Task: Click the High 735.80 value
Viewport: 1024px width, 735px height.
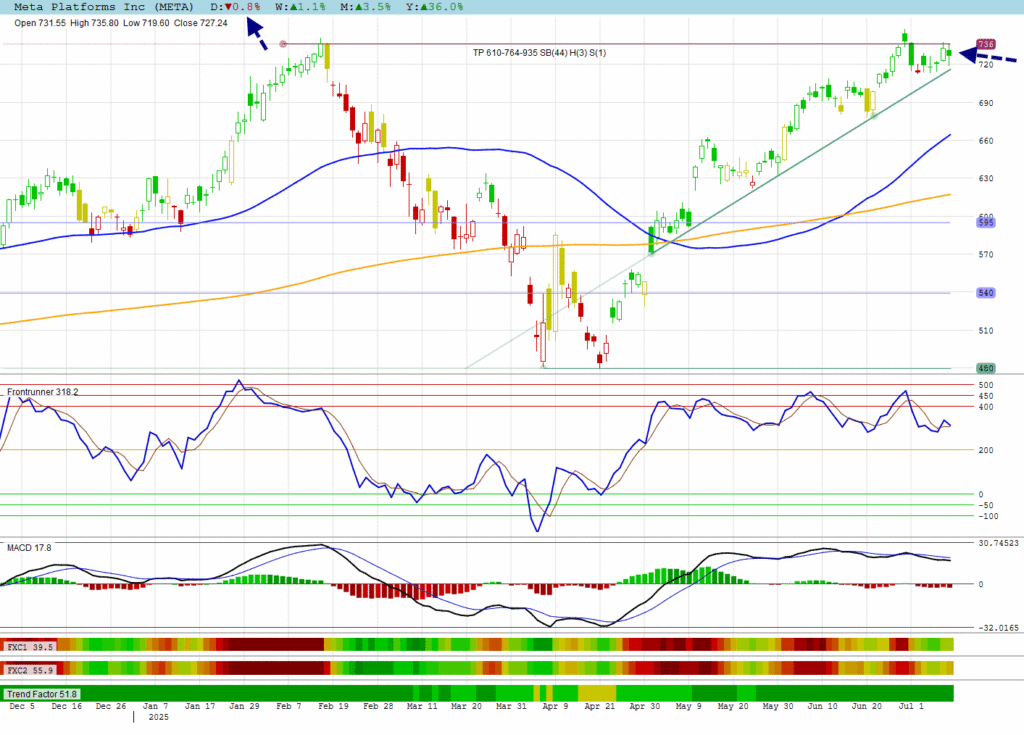Action: click(94, 23)
